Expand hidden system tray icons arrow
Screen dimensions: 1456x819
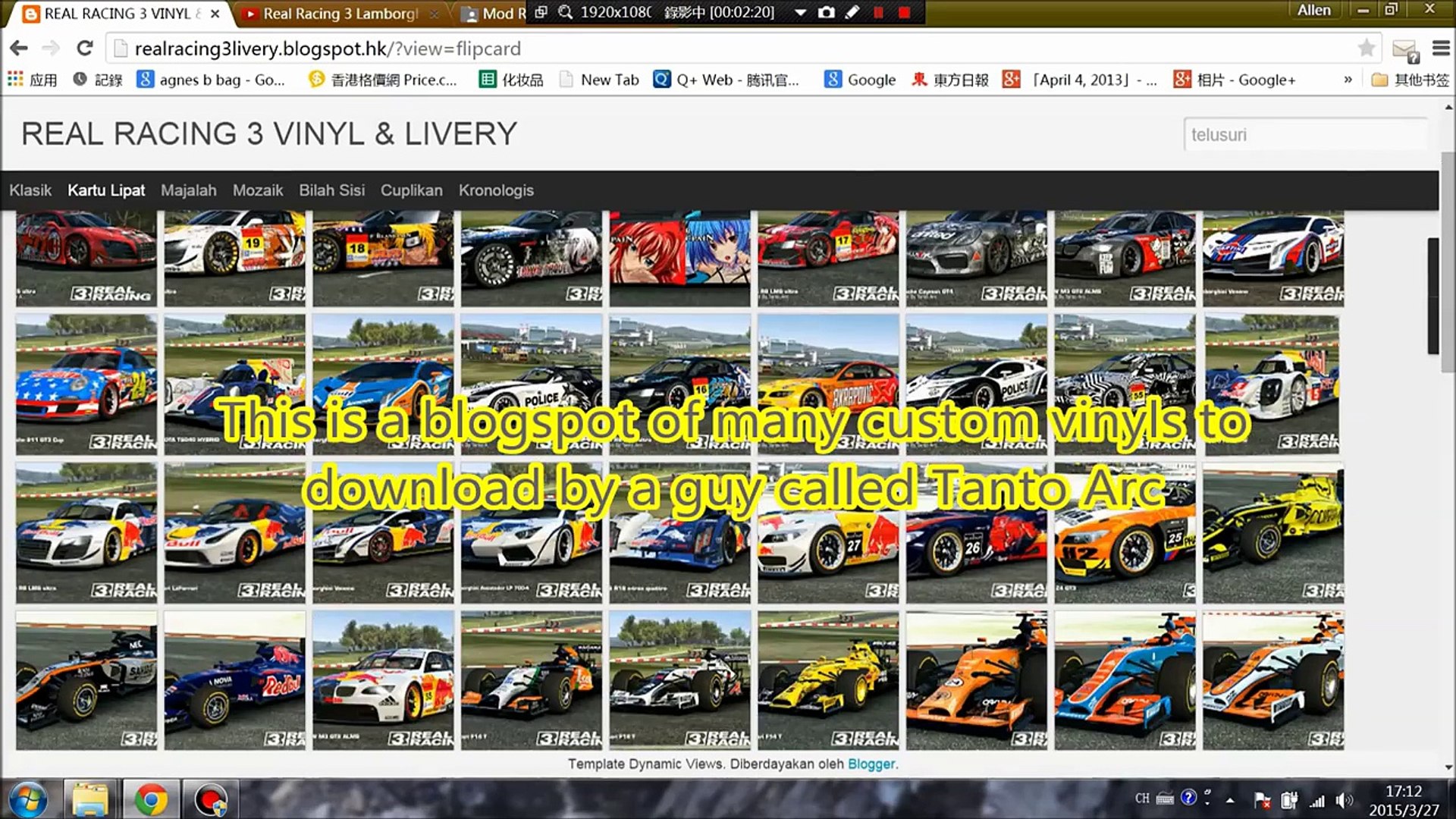pos(1230,800)
